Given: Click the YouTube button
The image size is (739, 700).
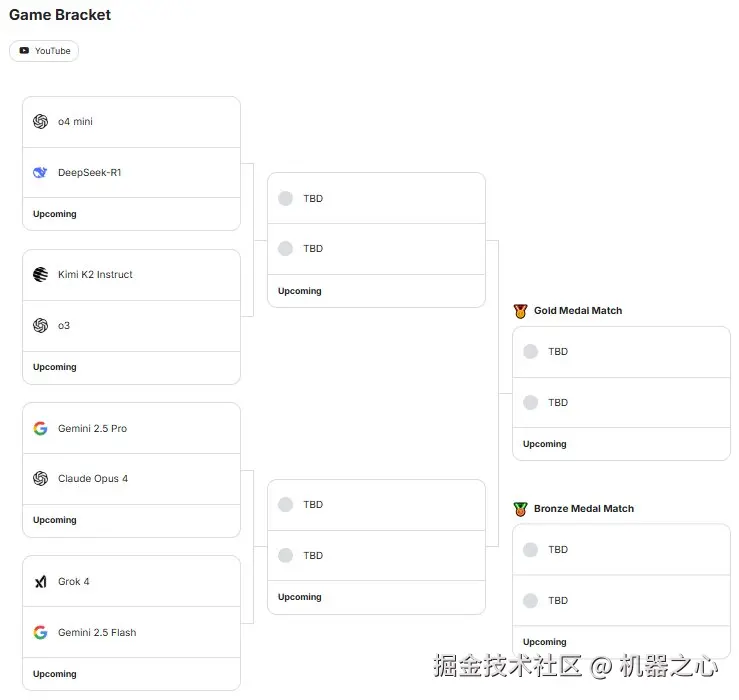Looking at the screenshot, I should point(44,51).
